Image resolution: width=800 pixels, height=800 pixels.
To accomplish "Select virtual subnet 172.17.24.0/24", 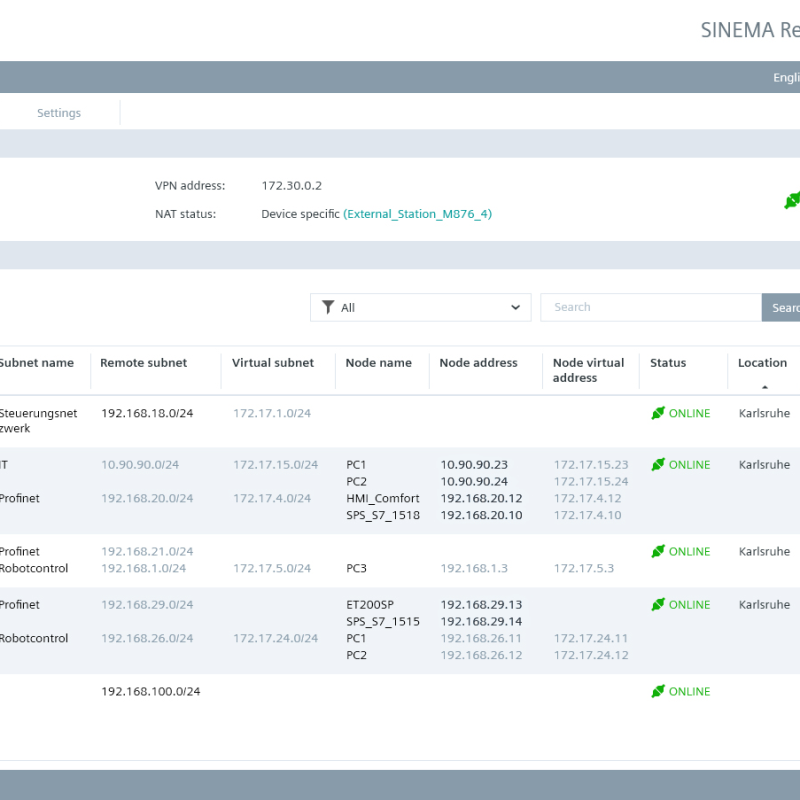I will [276, 638].
